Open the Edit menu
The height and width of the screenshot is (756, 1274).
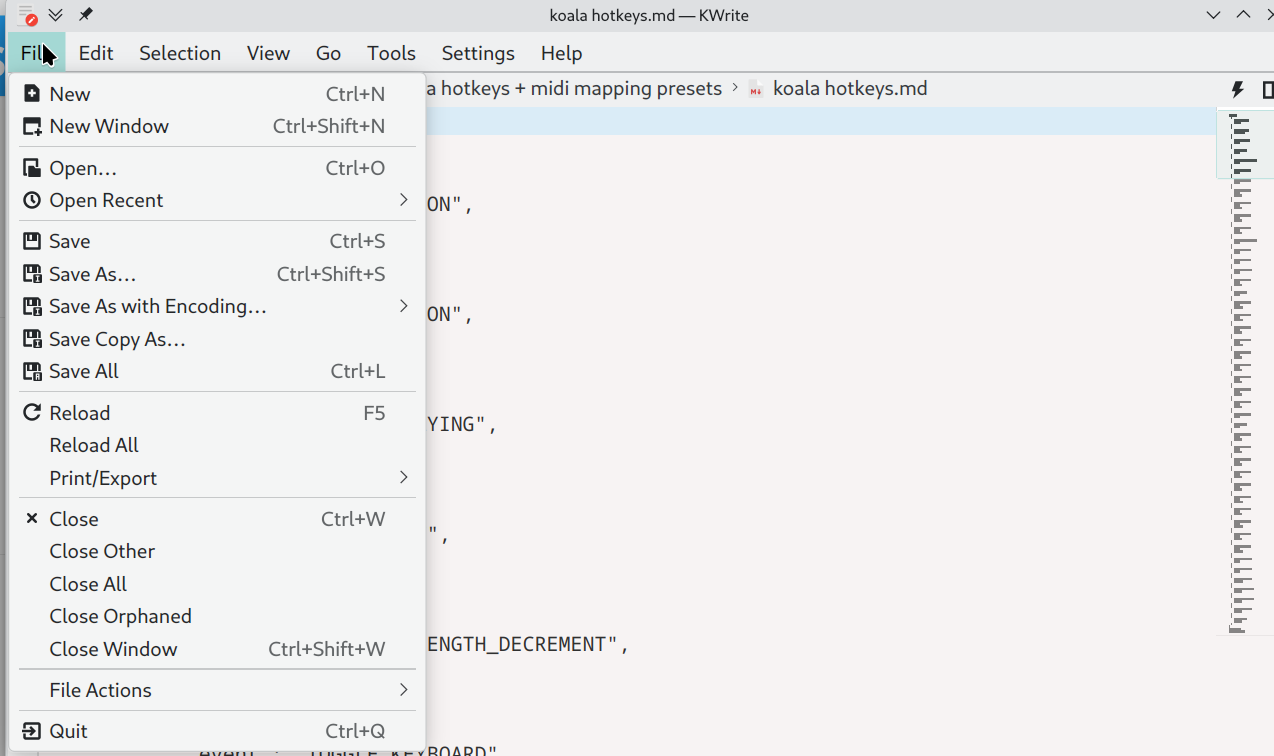(96, 53)
